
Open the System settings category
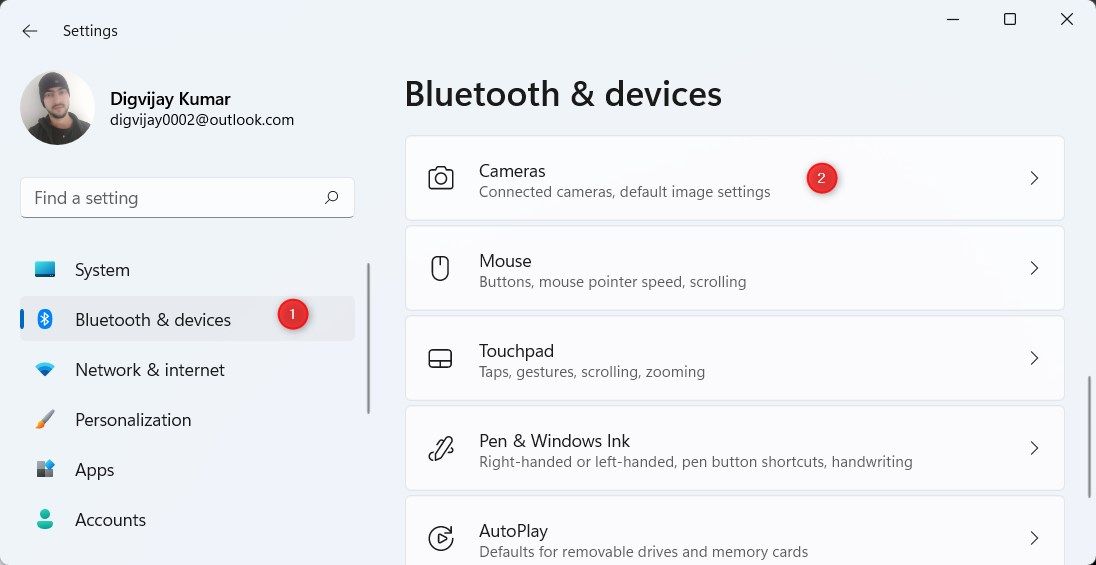[x=187, y=270]
